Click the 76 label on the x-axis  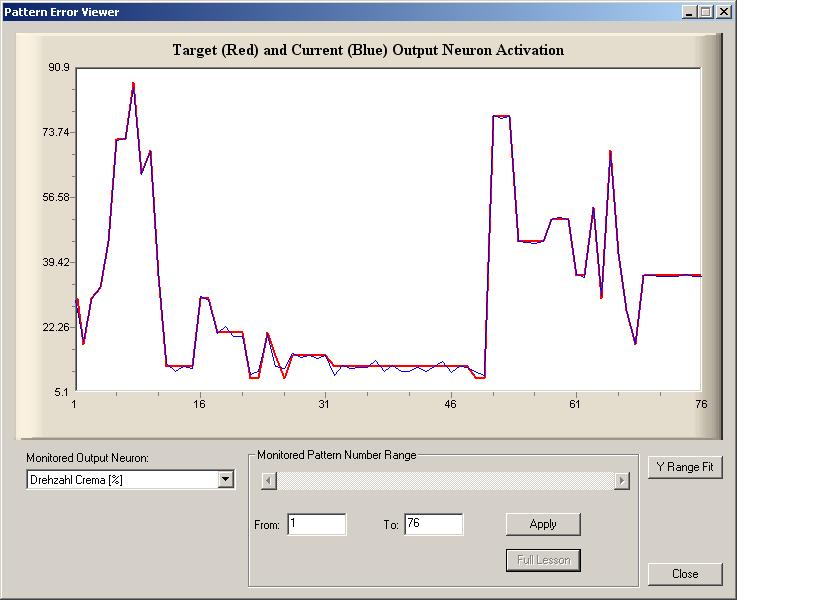pos(701,404)
